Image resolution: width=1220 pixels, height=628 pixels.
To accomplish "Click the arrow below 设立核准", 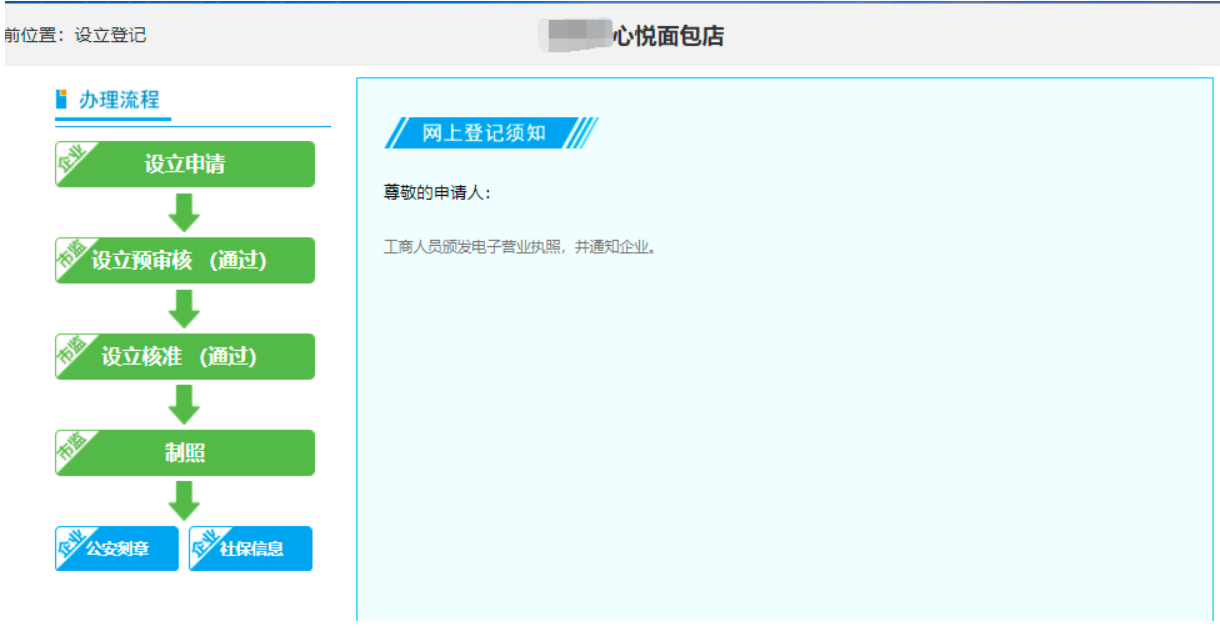I will pos(185,403).
